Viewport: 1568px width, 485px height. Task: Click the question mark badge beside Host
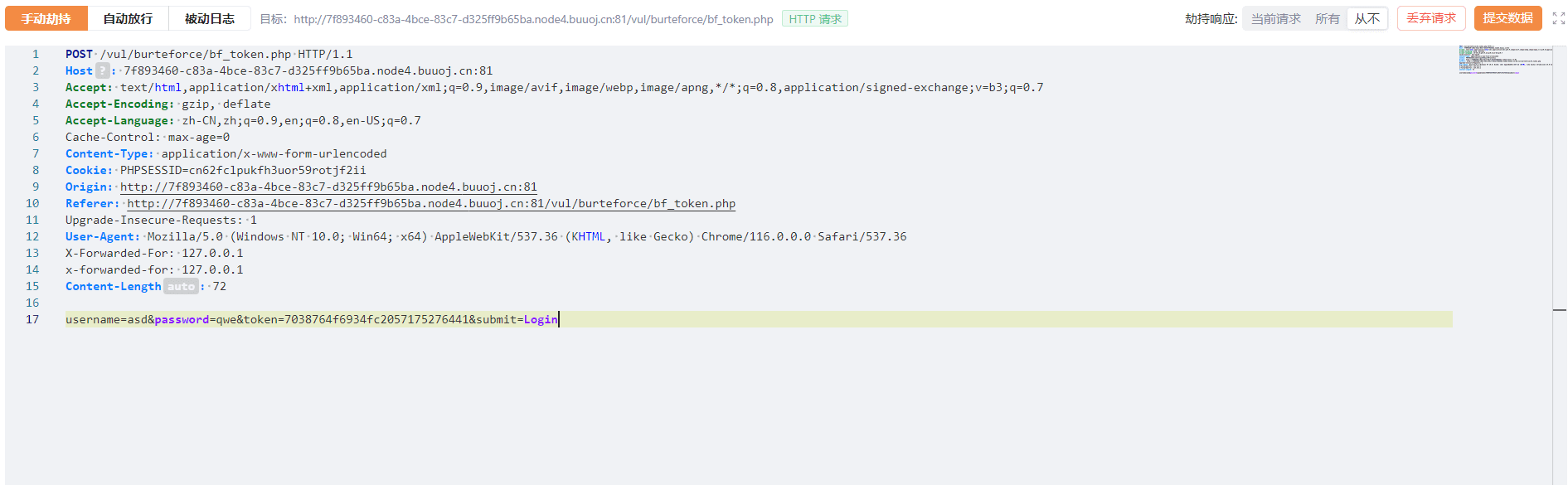point(102,71)
